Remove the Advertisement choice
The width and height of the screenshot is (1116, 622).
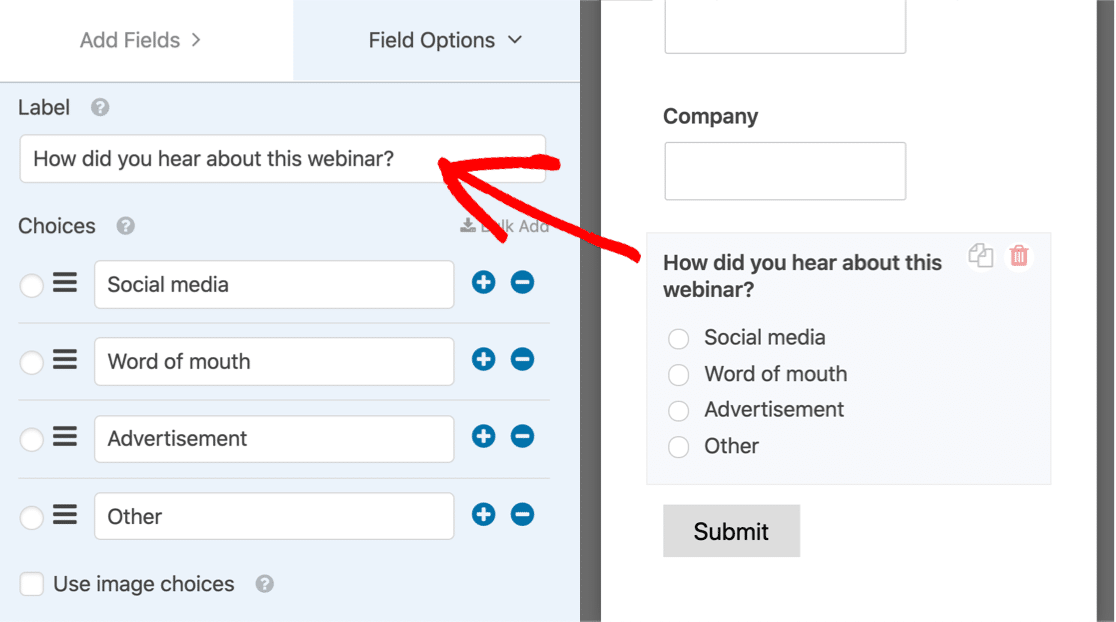coord(522,436)
